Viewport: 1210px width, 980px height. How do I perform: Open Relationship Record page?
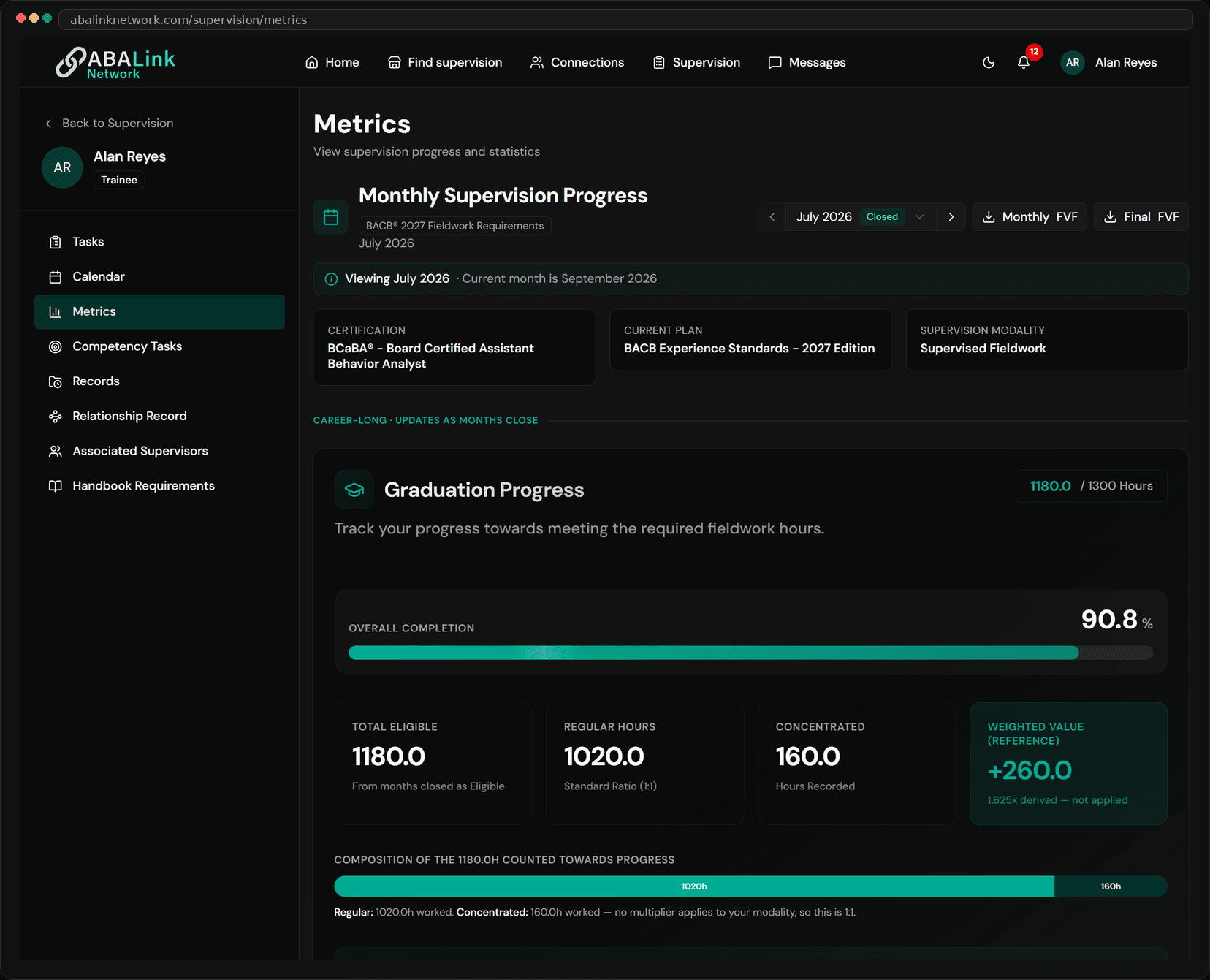click(x=159, y=417)
